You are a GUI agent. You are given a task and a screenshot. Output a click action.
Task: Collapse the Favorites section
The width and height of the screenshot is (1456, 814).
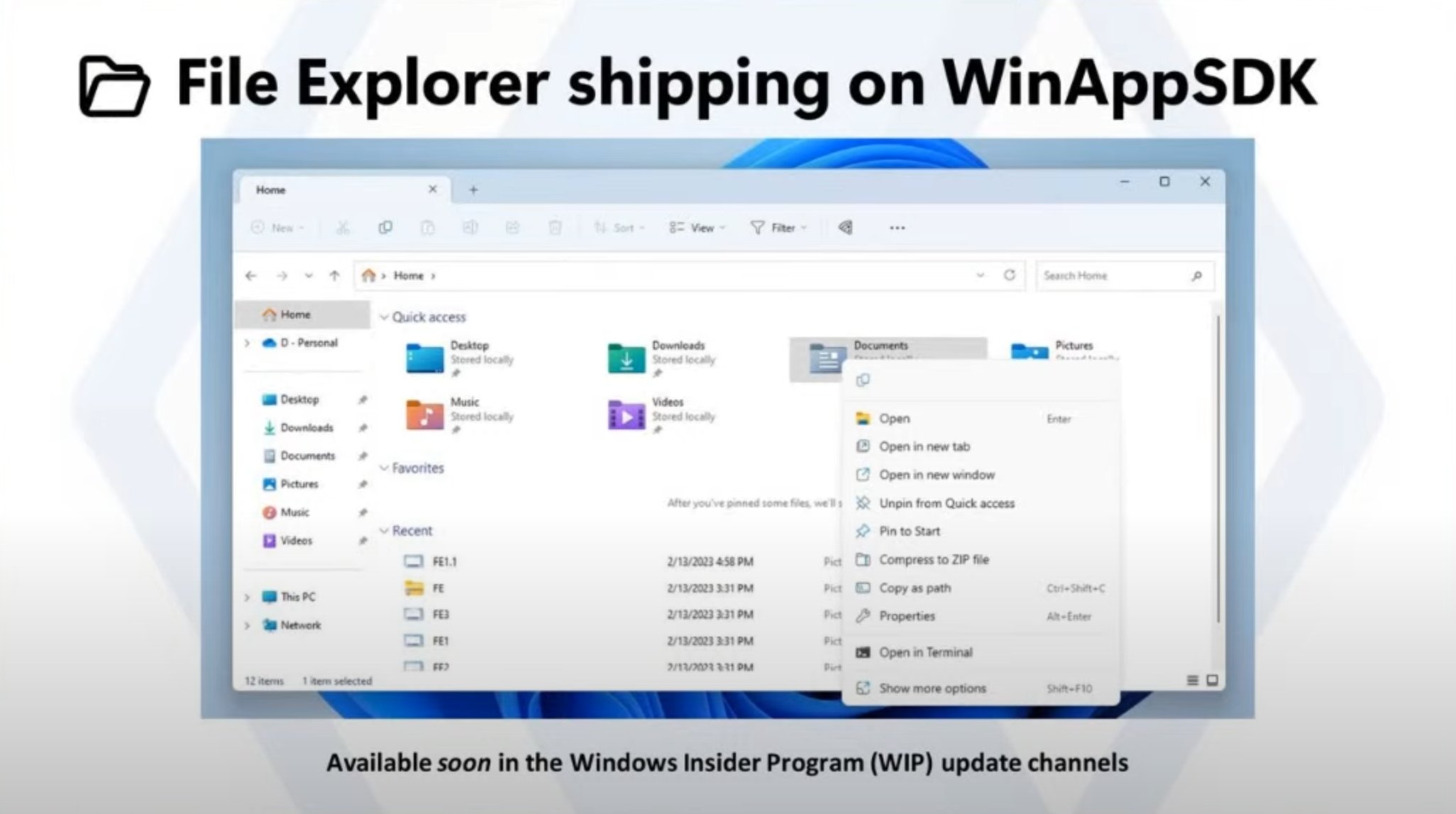click(x=384, y=468)
